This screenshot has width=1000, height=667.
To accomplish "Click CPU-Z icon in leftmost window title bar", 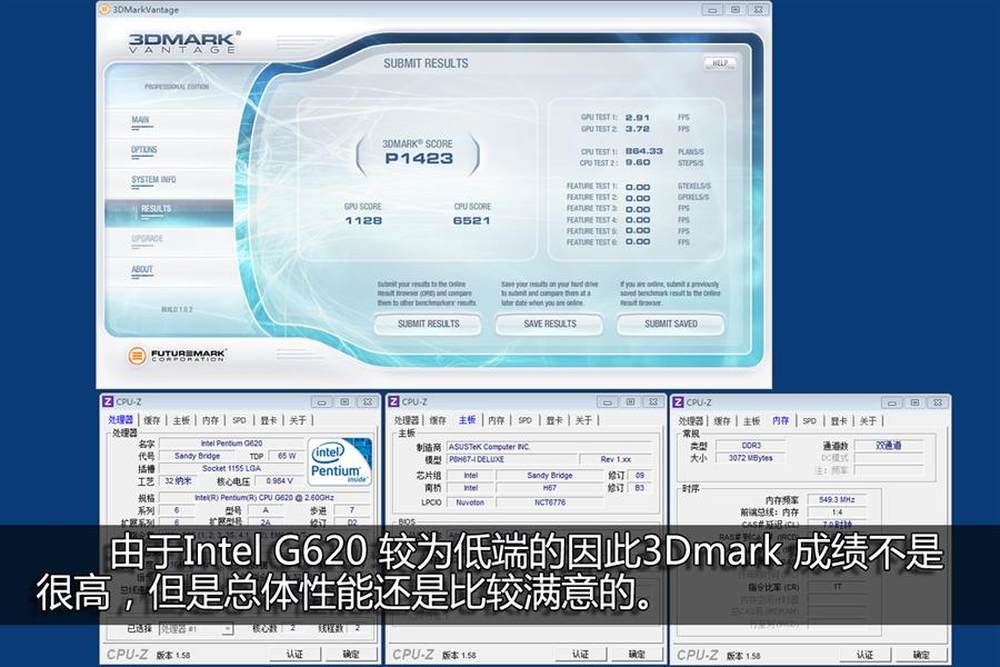I will pyautogui.click(x=108, y=402).
